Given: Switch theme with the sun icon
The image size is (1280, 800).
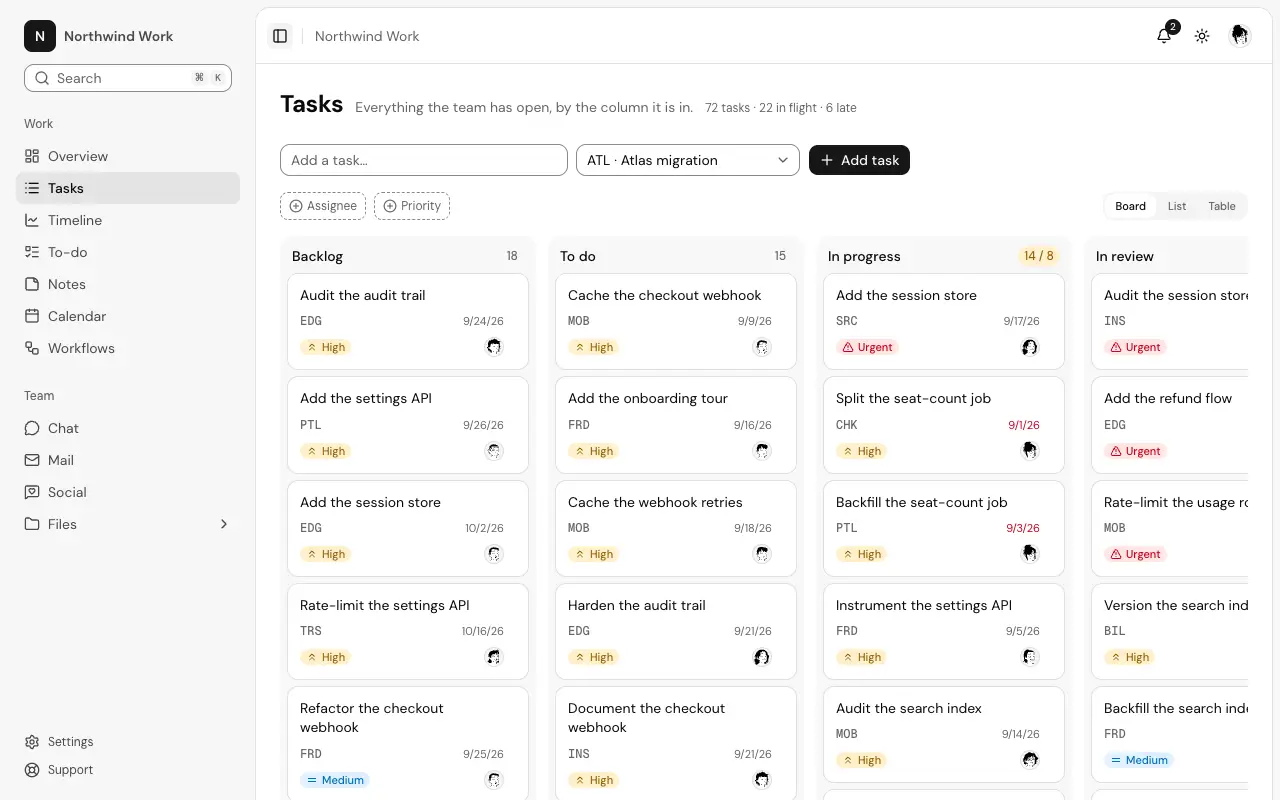Looking at the screenshot, I should coord(1202,36).
